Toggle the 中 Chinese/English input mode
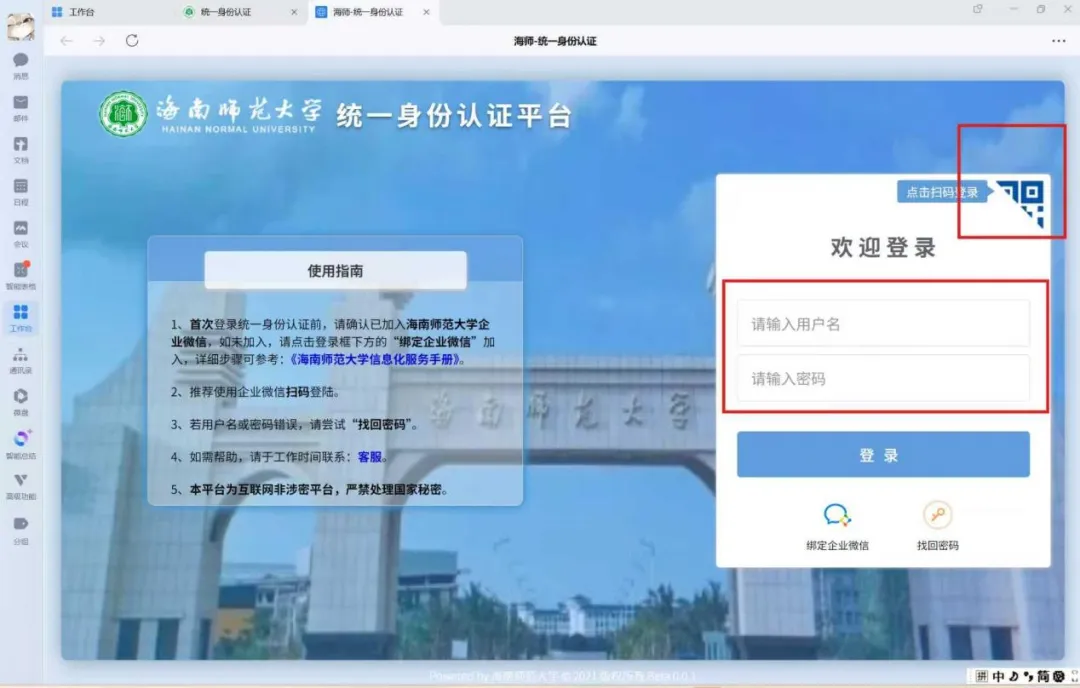The image size is (1080, 688). pos(998,676)
